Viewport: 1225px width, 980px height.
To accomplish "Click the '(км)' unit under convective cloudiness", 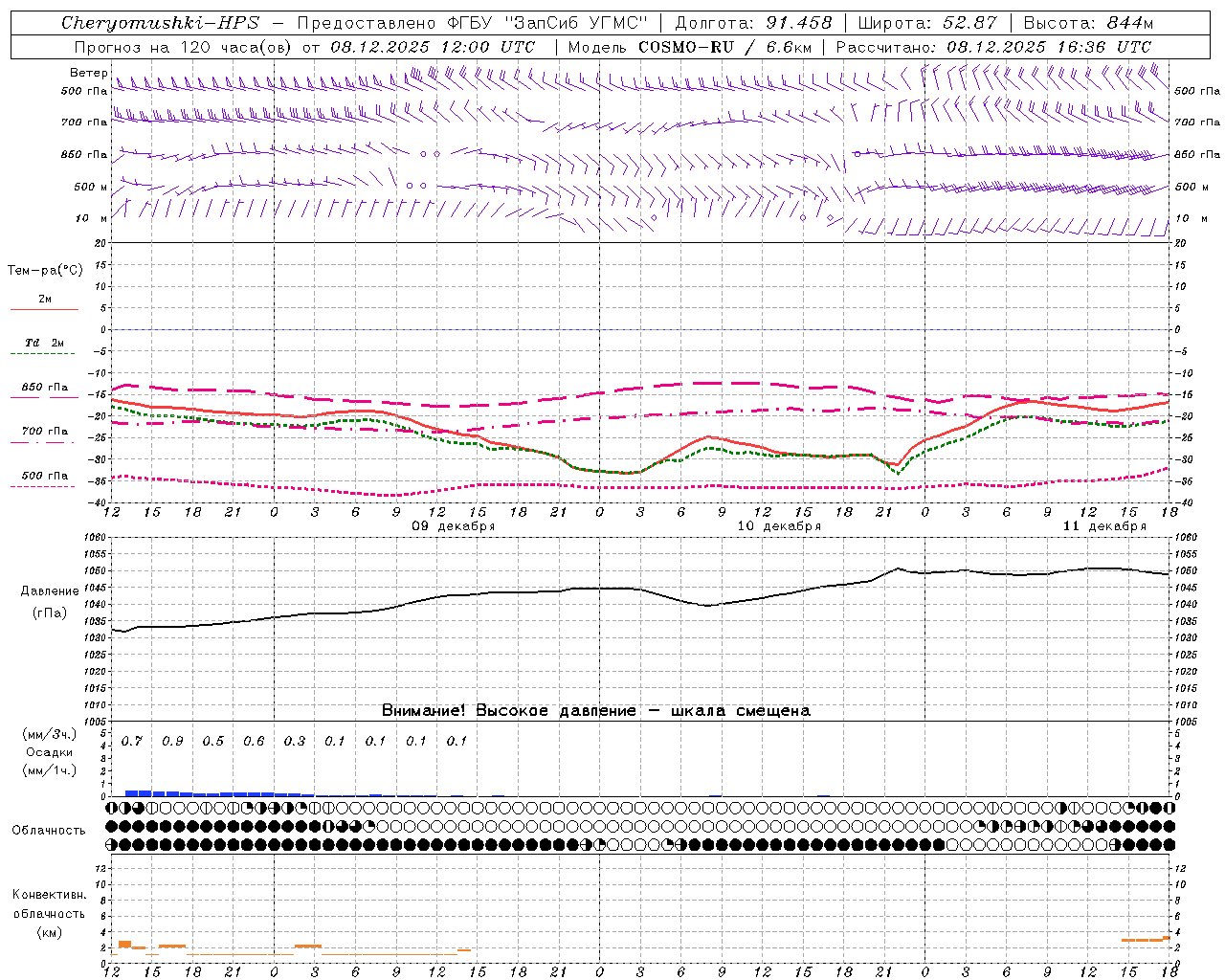I will [x=50, y=932].
